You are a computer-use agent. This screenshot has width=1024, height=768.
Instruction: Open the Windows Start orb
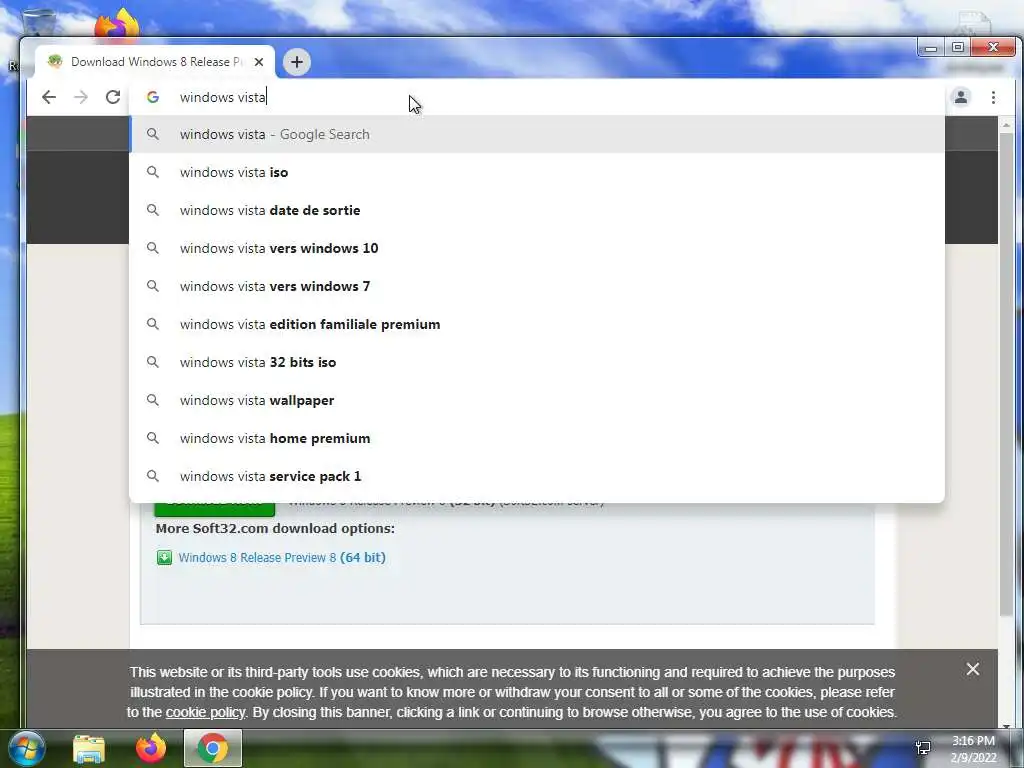(25, 748)
